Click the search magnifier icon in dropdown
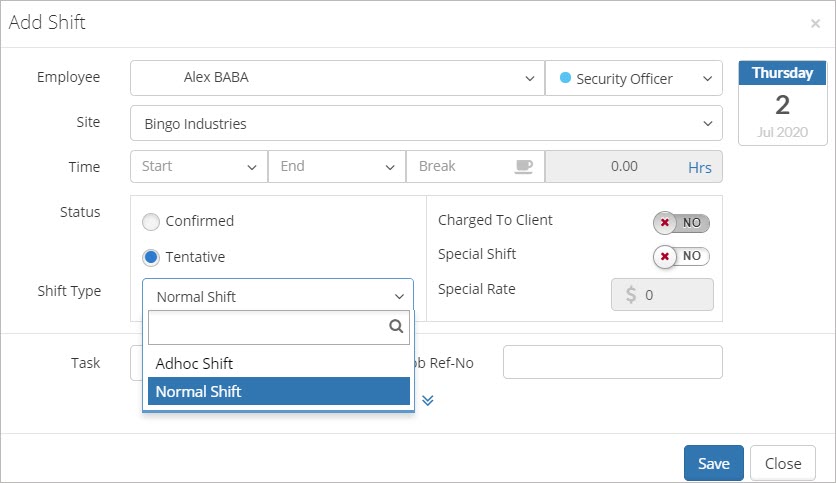This screenshot has height=483, width=836. [x=395, y=326]
